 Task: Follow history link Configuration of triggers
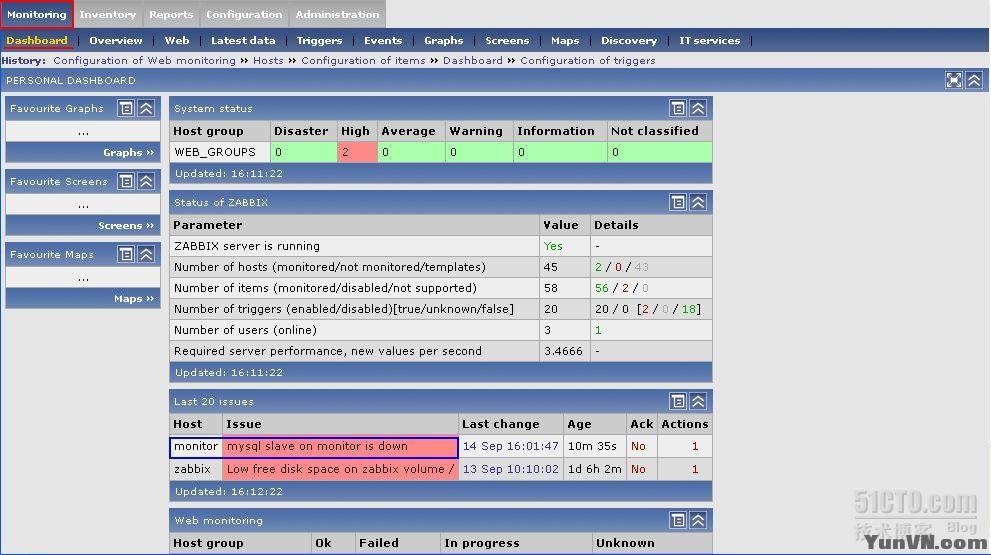click(x=588, y=61)
